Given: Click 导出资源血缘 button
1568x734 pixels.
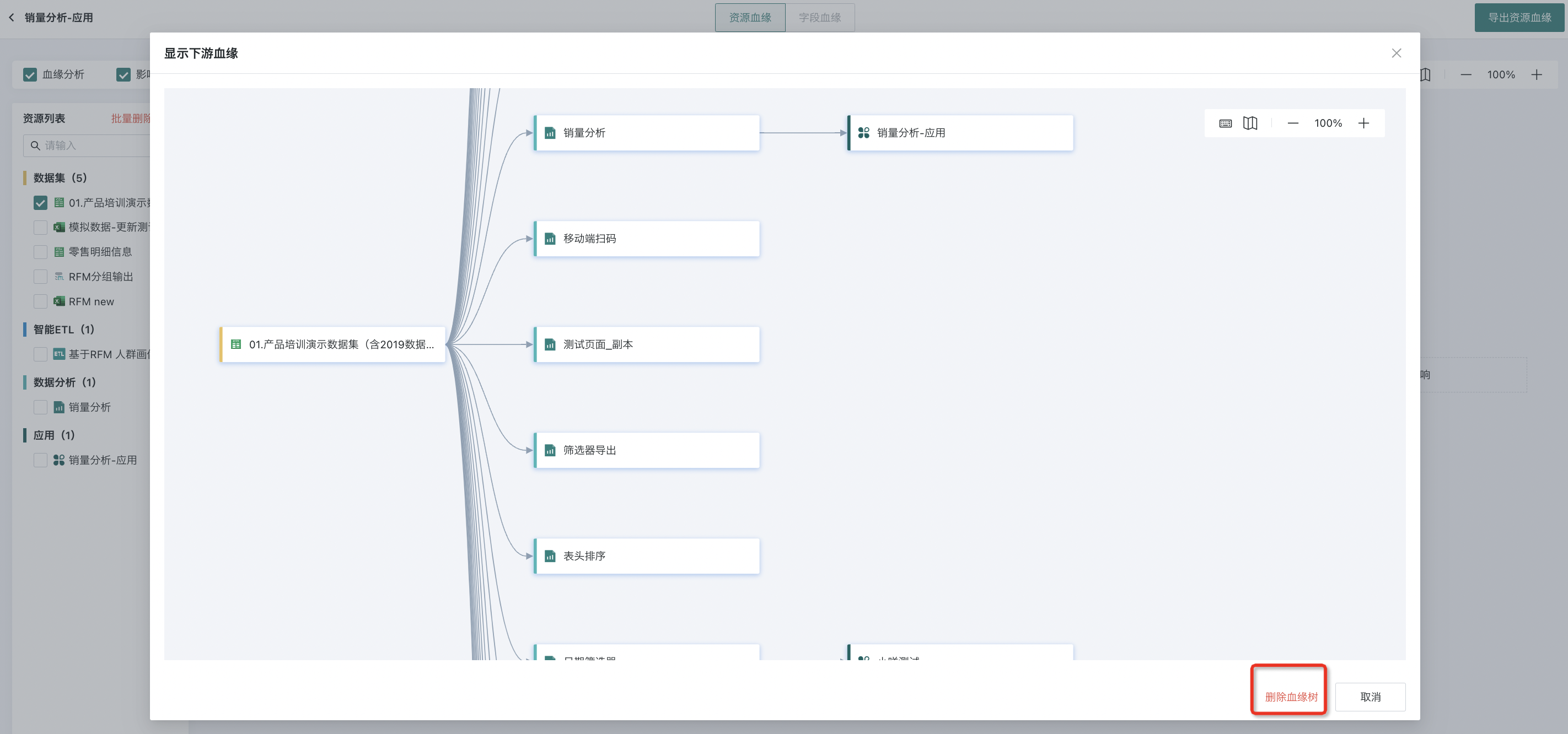Looking at the screenshot, I should [1519, 18].
